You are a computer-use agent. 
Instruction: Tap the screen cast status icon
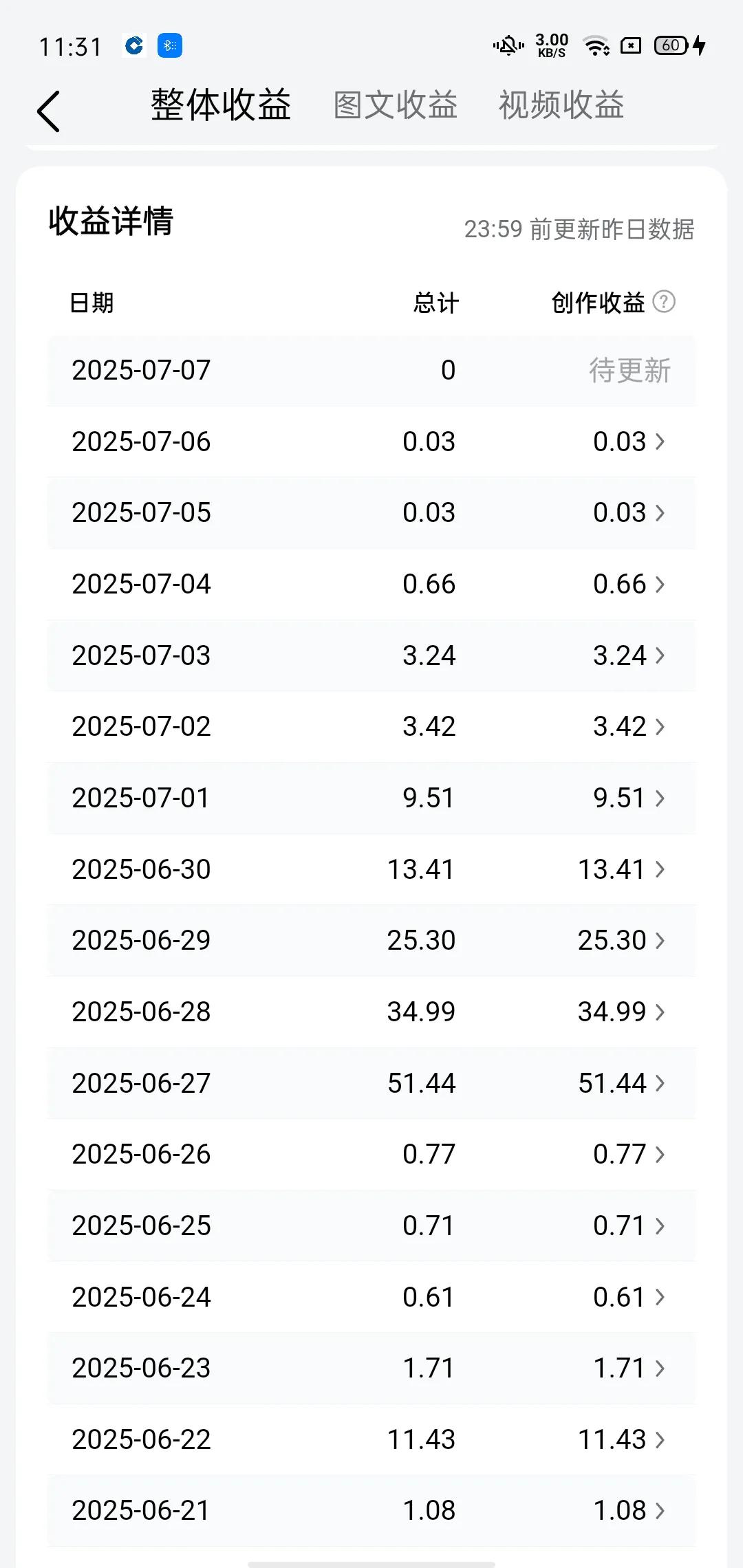(x=631, y=46)
